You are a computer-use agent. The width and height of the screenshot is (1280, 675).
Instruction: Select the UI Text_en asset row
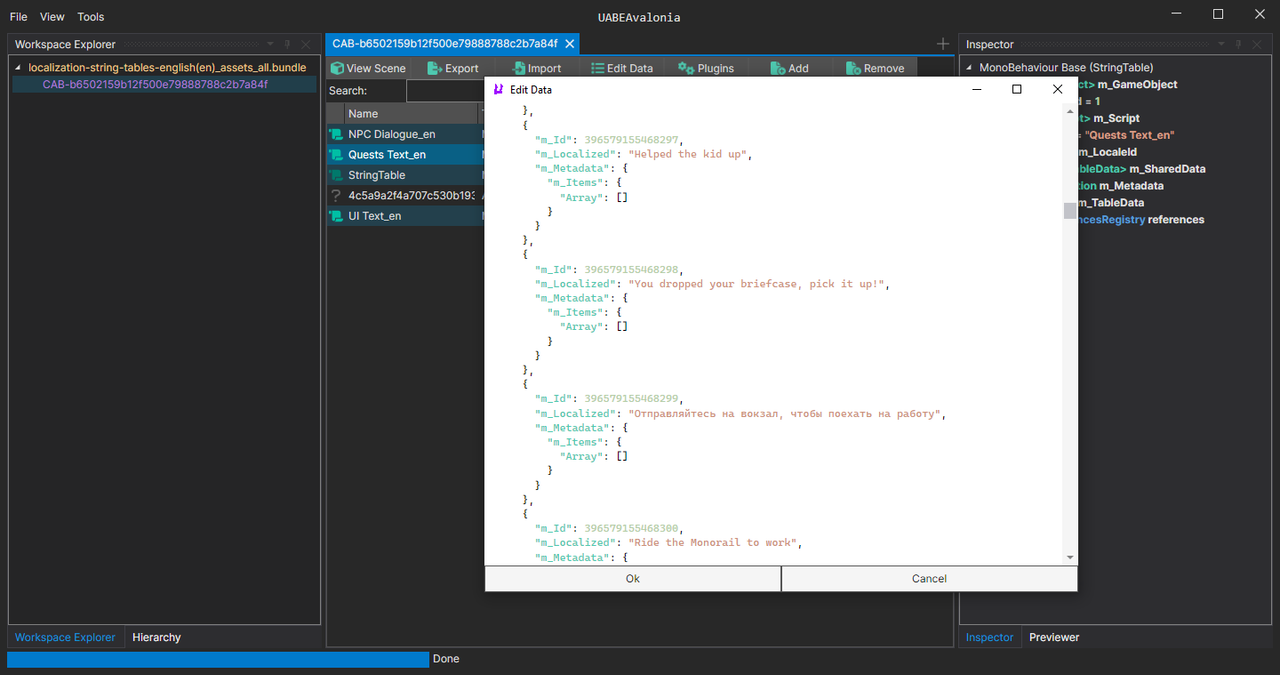pyautogui.click(x=405, y=216)
